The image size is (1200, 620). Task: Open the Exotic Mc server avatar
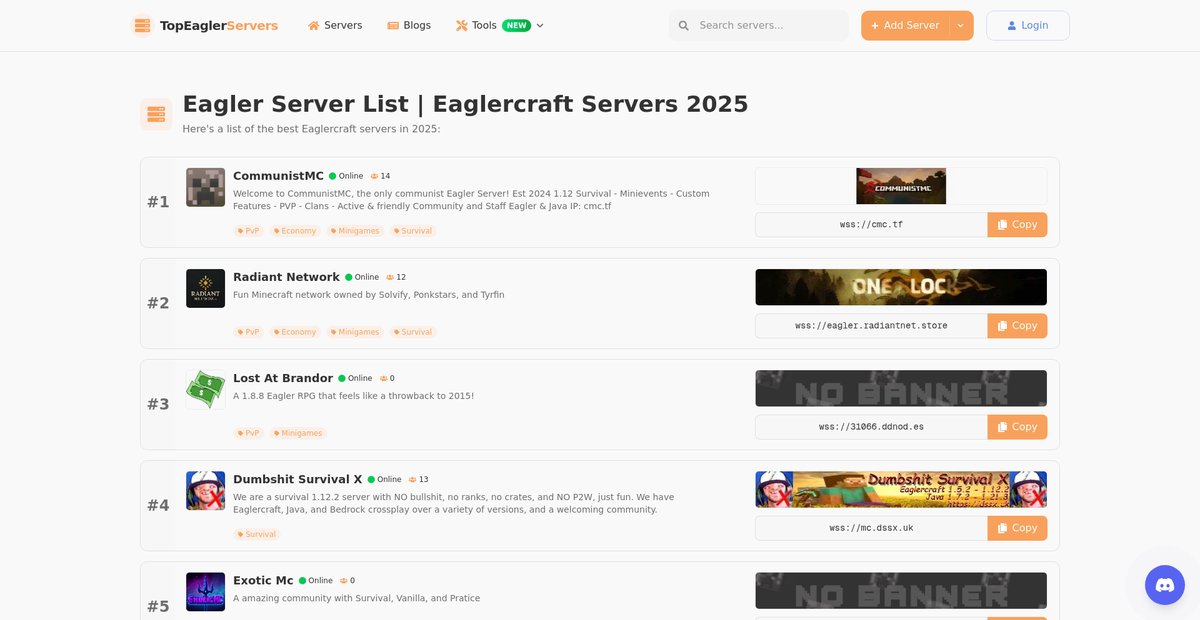pos(205,591)
